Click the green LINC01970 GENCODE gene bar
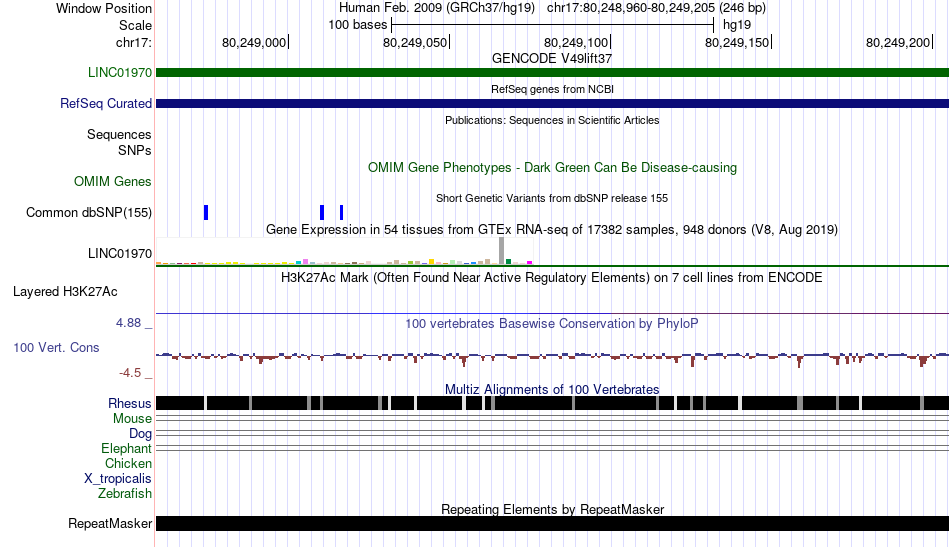950x547 pixels. [553, 73]
